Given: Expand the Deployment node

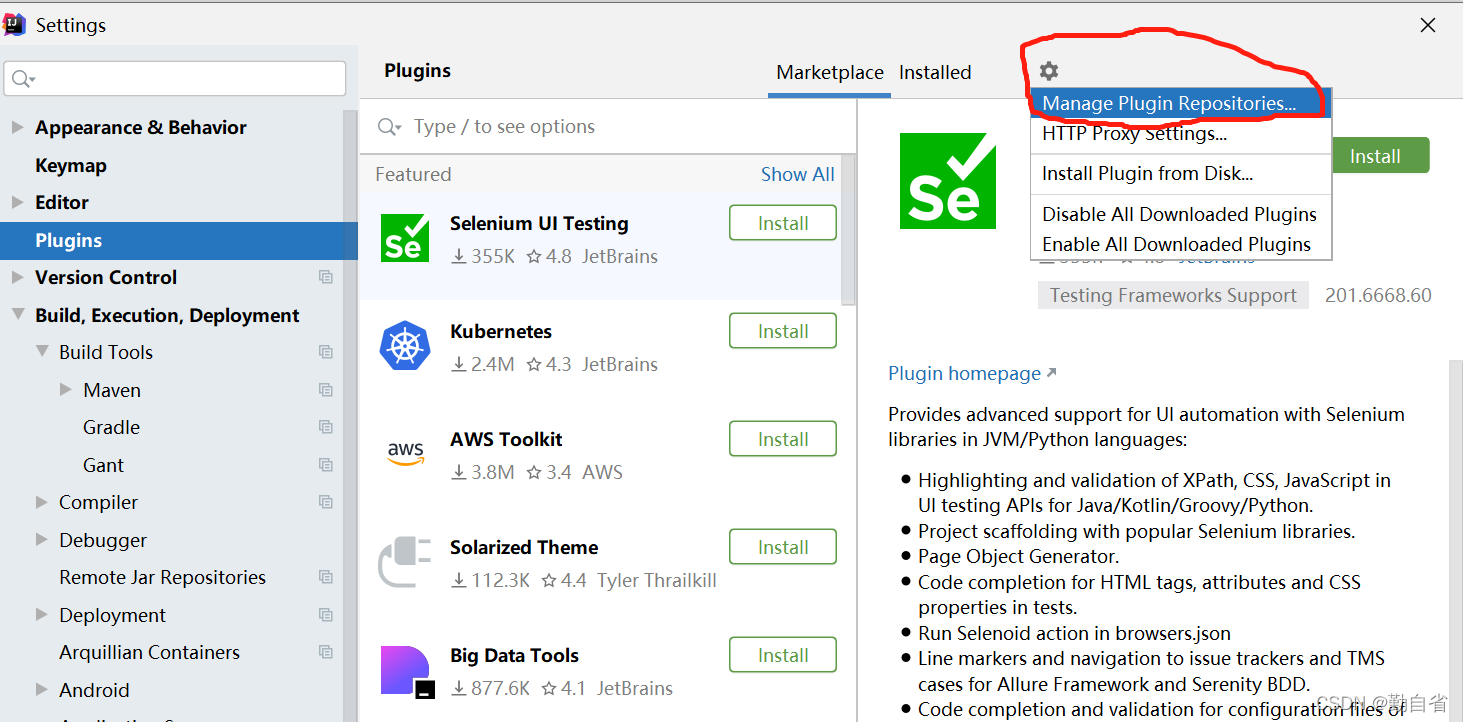Looking at the screenshot, I should pyautogui.click(x=42, y=615).
